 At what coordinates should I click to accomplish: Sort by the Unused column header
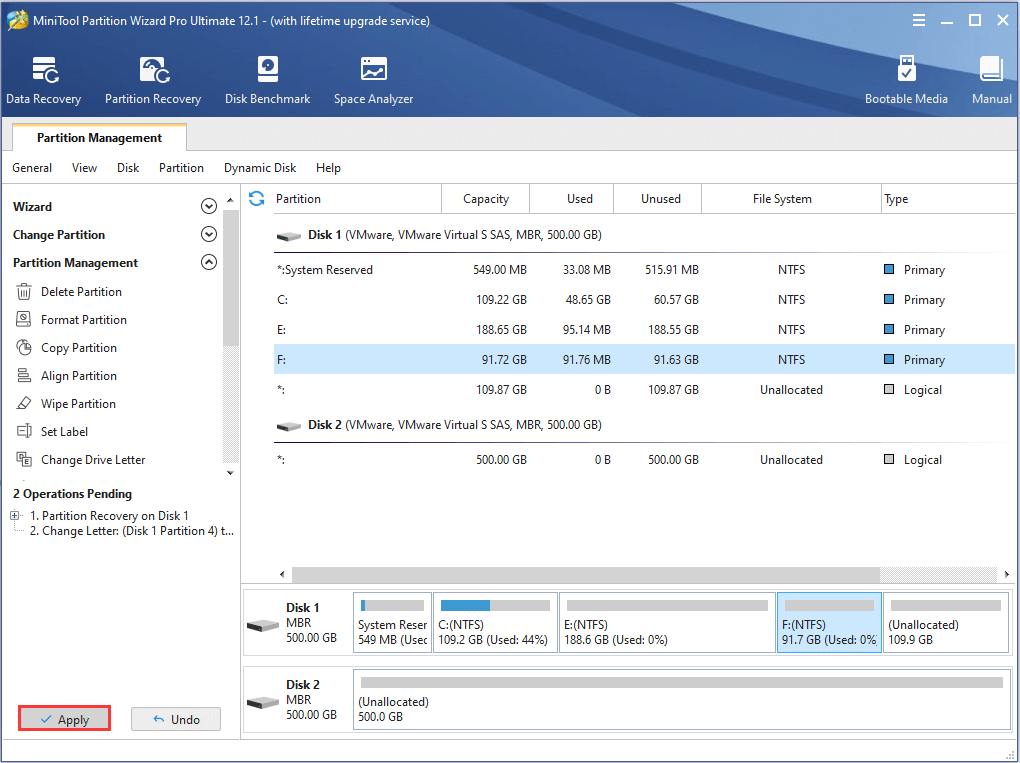point(658,198)
